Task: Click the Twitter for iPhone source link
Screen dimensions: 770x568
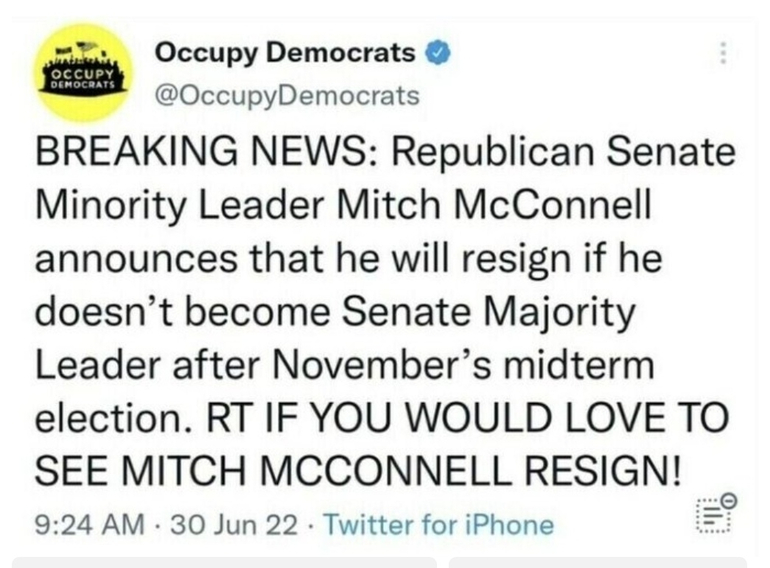Action: 439,523
